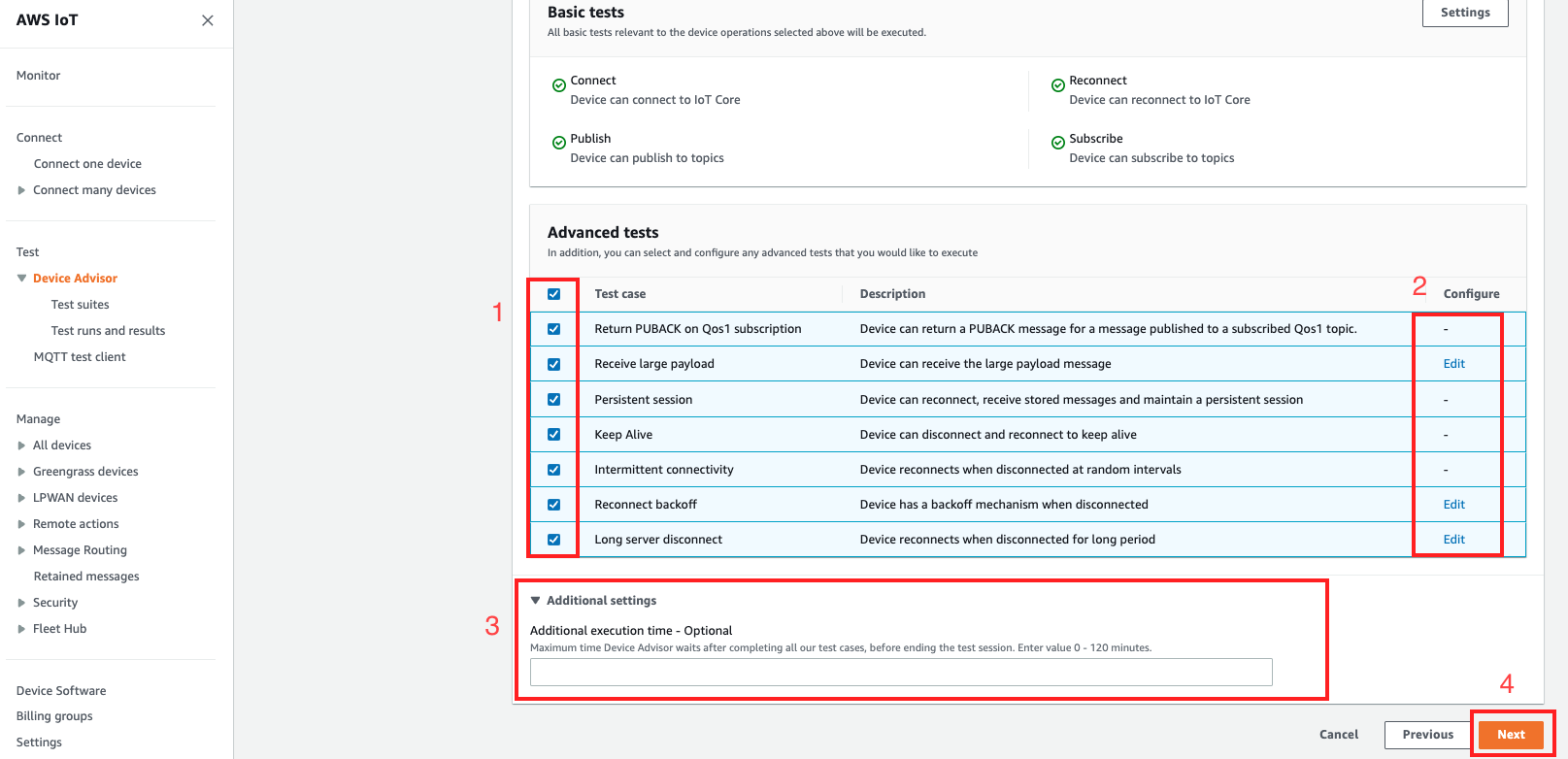
Task: Toggle the select-all checkbox in table header
Action: pos(553,294)
